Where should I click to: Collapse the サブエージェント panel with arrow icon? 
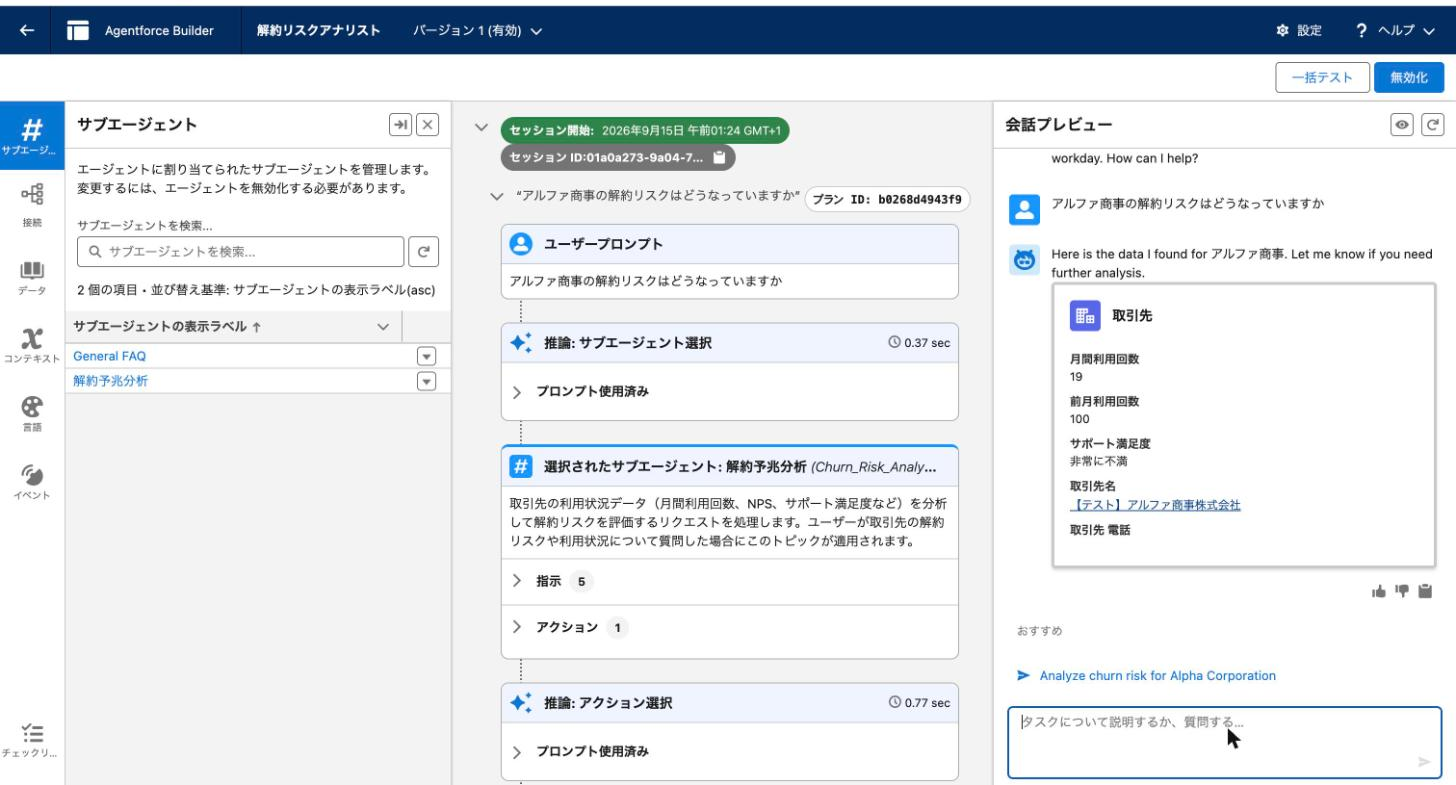point(400,124)
